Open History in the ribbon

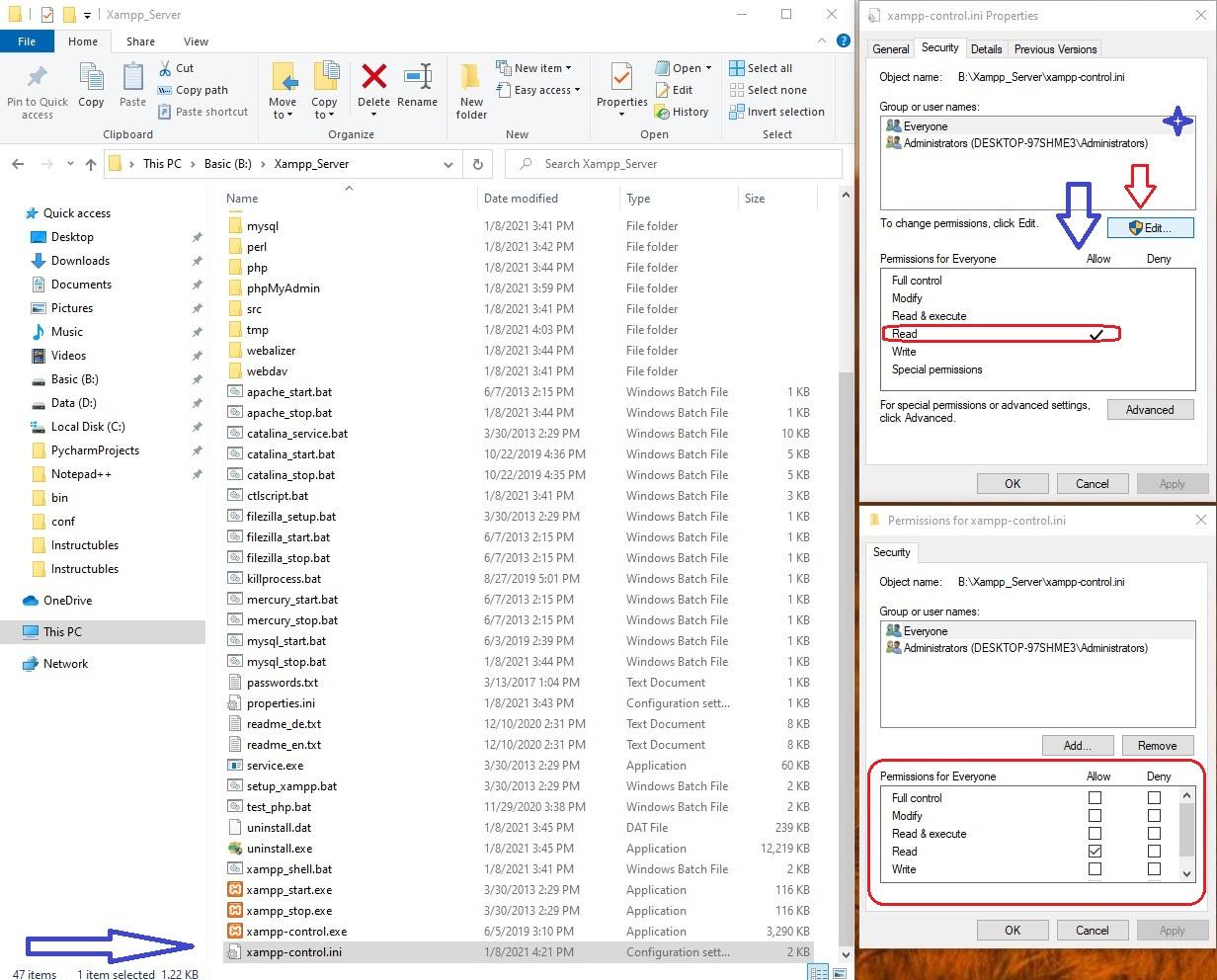pyautogui.click(x=681, y=112)
